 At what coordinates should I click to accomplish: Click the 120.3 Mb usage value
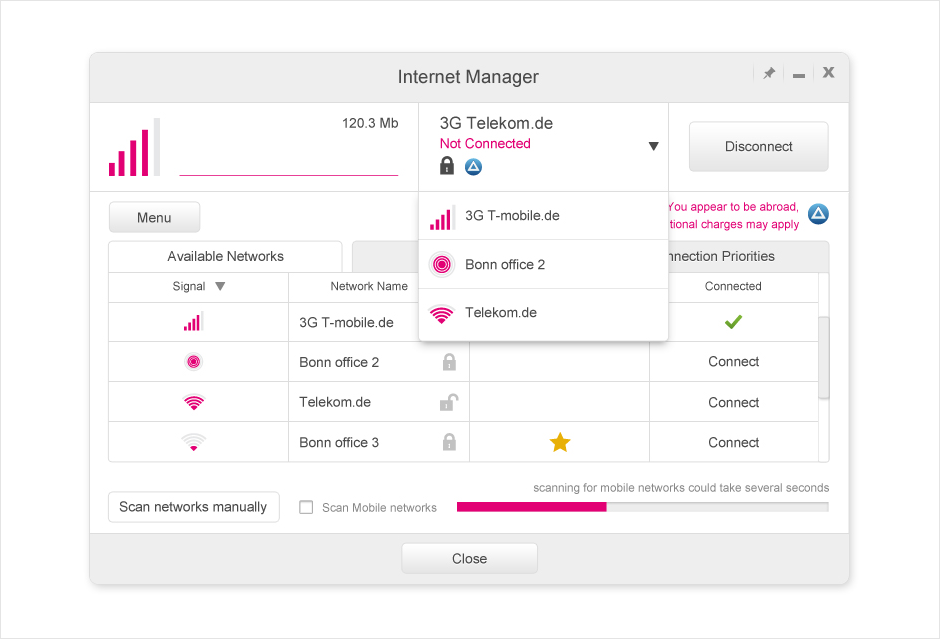pos(370,123)
